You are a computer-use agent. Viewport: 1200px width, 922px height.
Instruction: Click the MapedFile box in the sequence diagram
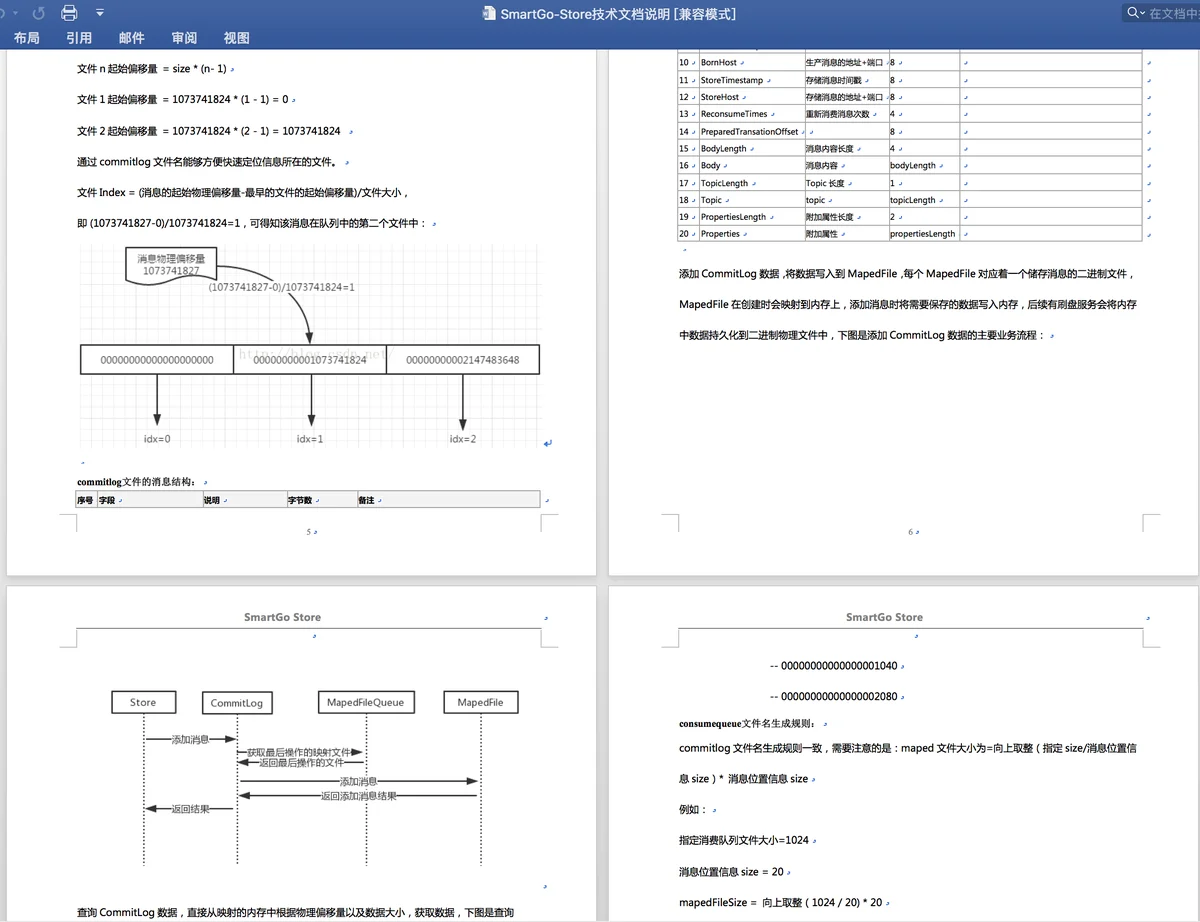tap(480, 703)
